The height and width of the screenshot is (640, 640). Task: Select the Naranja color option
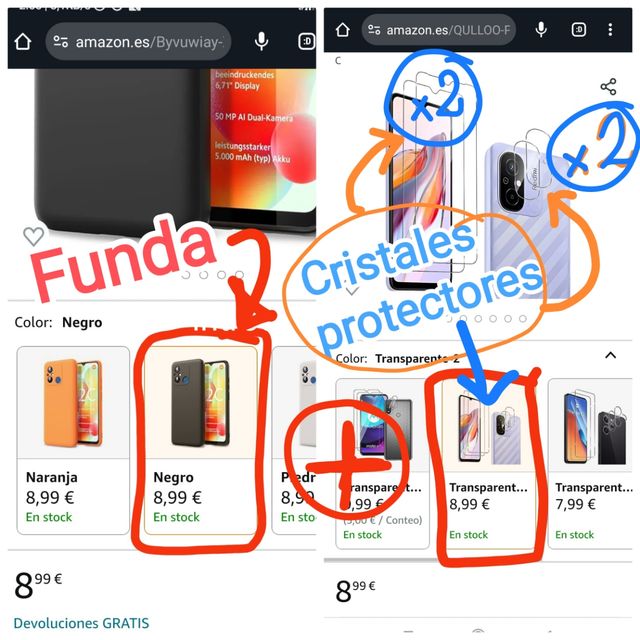point(73,440)
